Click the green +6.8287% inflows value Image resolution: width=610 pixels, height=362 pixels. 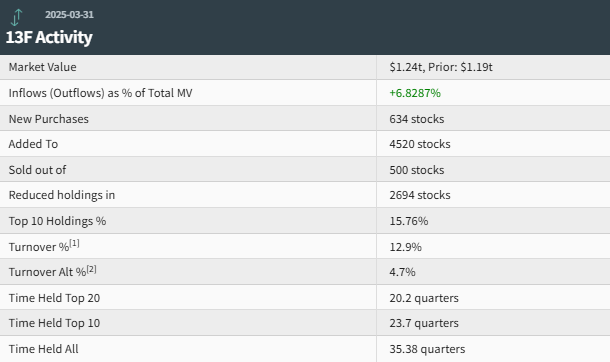tap(415, 93)
